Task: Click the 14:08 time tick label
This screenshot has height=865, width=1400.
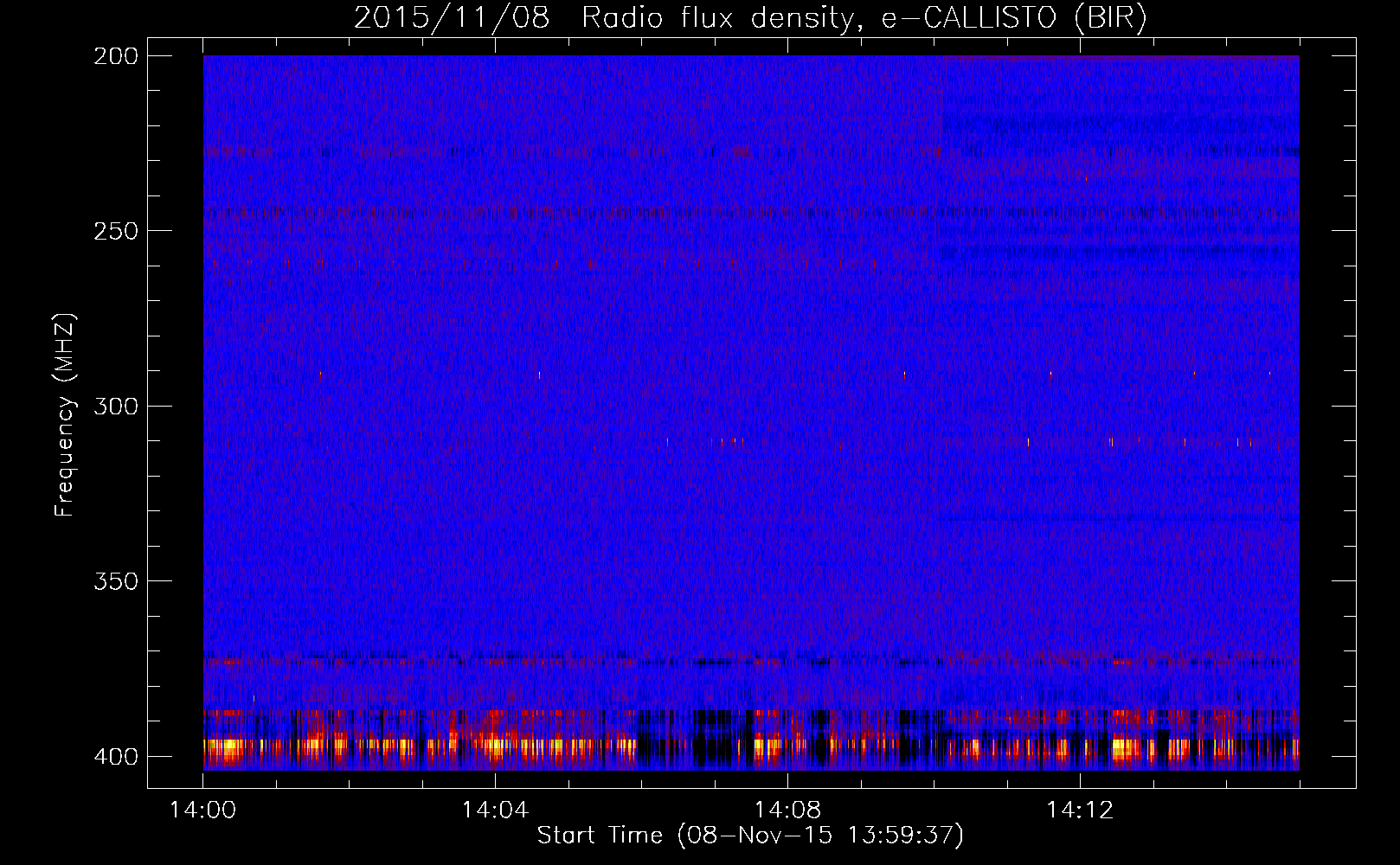Action: [x=787, y=810]
